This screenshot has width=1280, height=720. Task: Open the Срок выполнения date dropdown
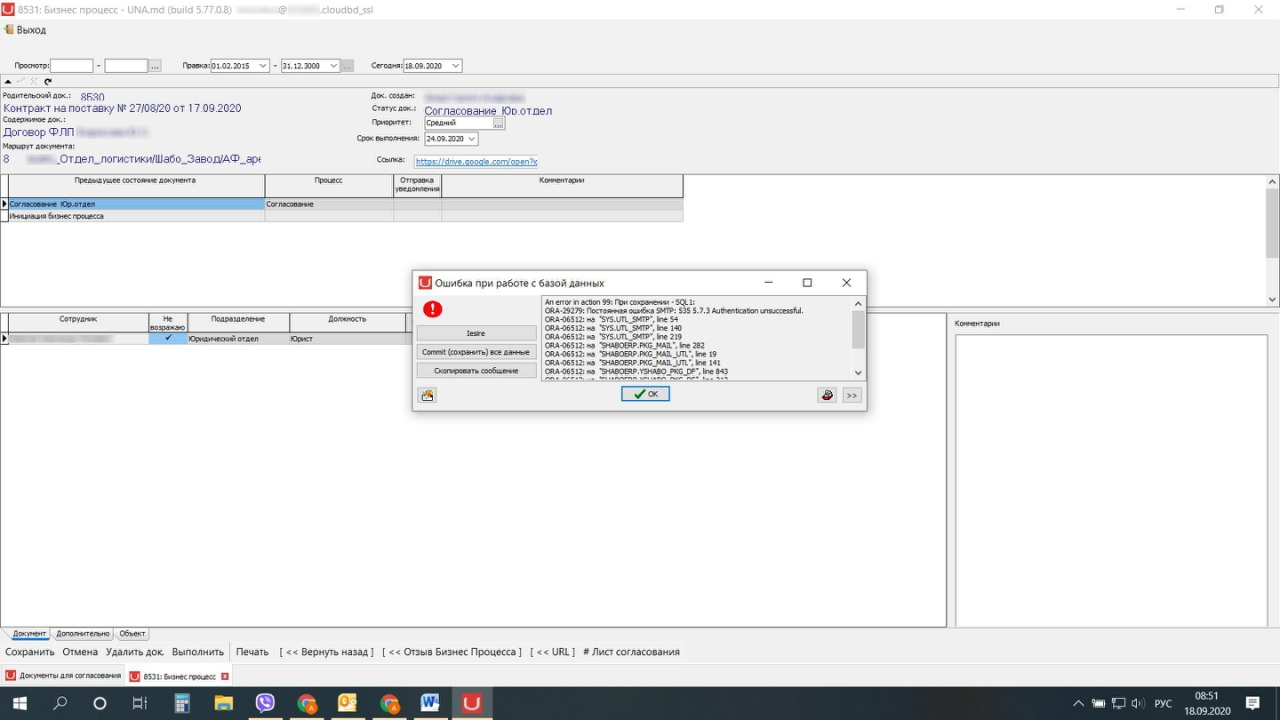tap(472, 139)
